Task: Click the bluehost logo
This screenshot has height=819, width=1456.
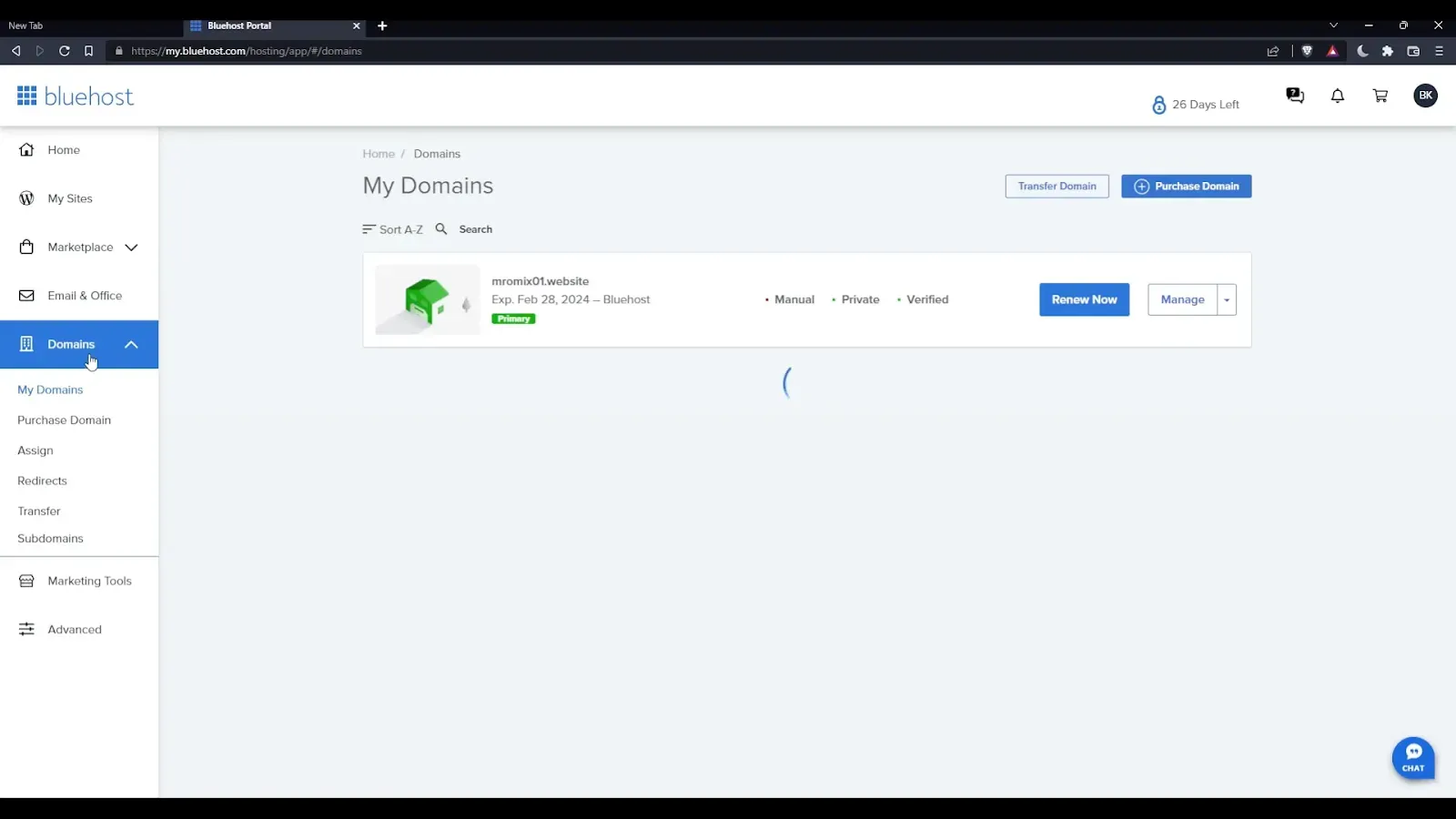Action: pyautogui.click(x=76, y=96)
